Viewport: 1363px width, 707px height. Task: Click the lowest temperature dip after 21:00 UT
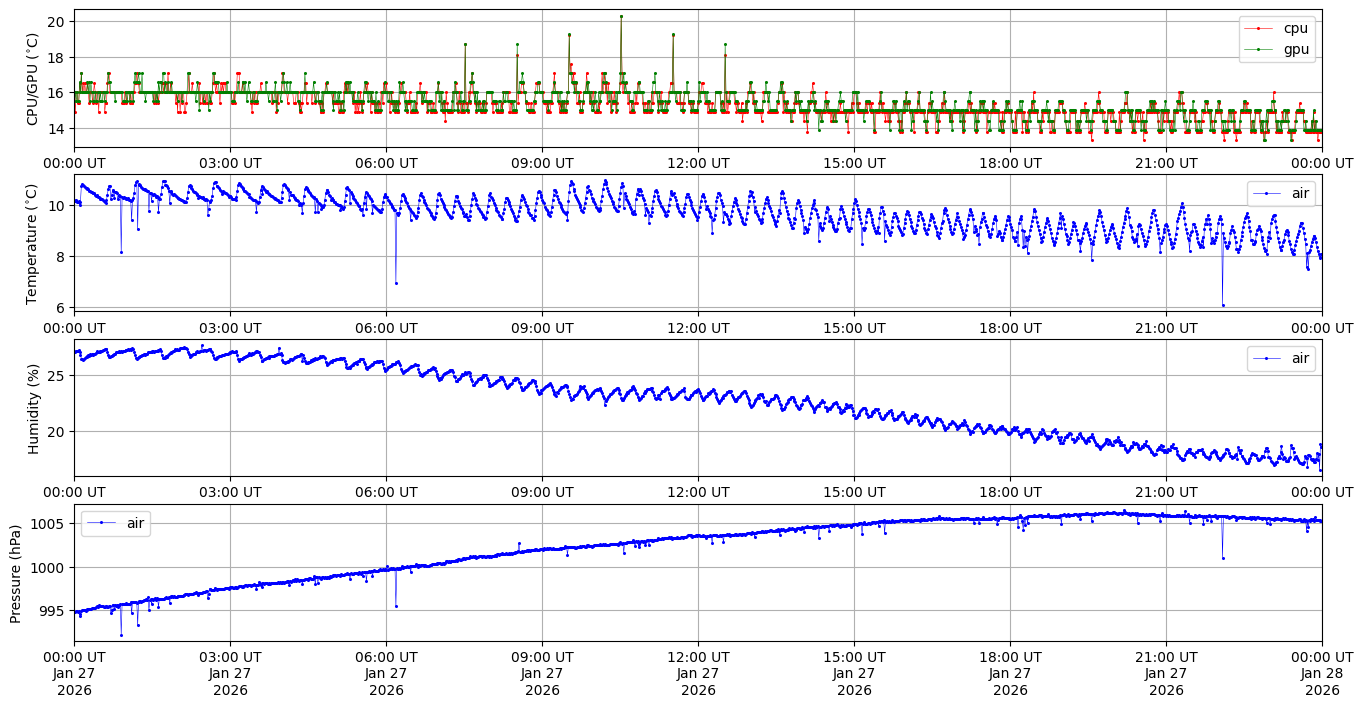(1223, 305)
